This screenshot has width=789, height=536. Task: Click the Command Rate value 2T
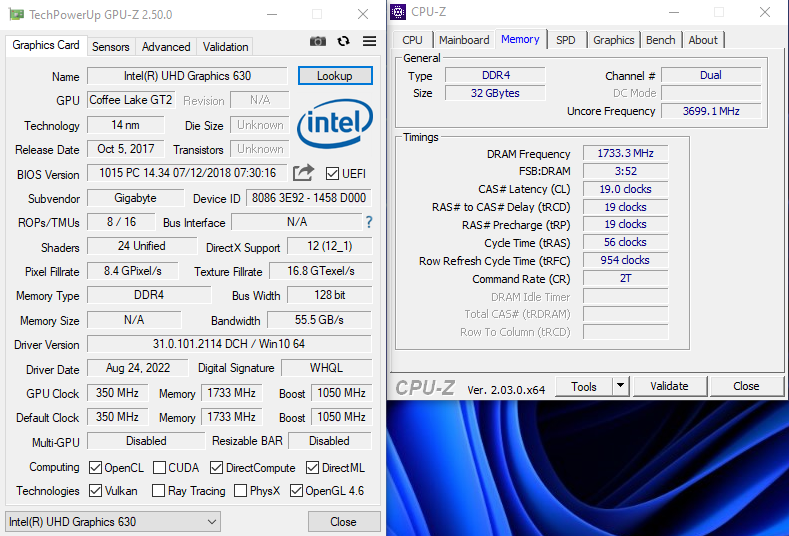click(x=625, y=278)
